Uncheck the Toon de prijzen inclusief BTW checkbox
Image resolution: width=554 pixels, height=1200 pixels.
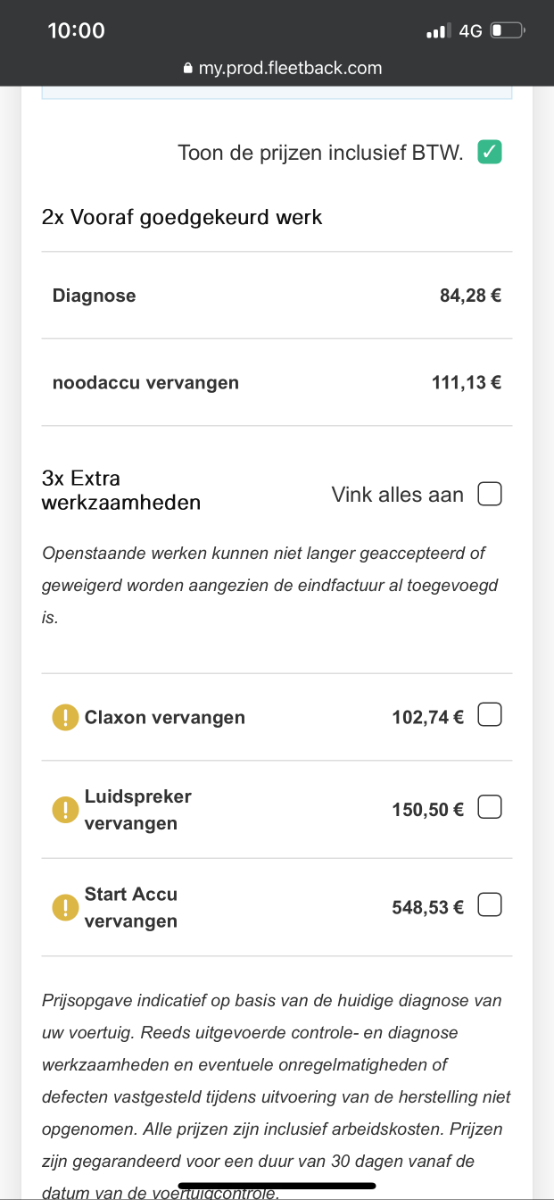click(489, 153)
